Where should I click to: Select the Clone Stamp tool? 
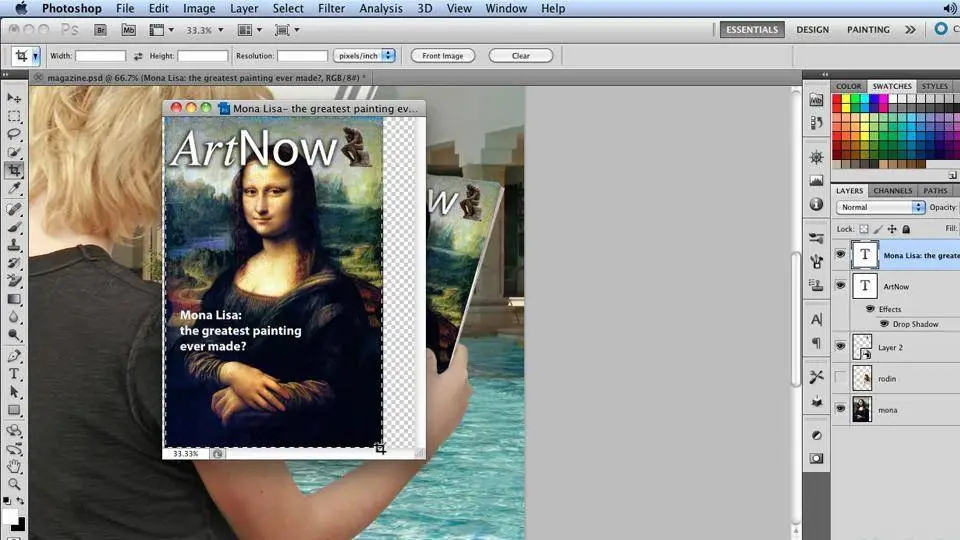pos(13,245)
